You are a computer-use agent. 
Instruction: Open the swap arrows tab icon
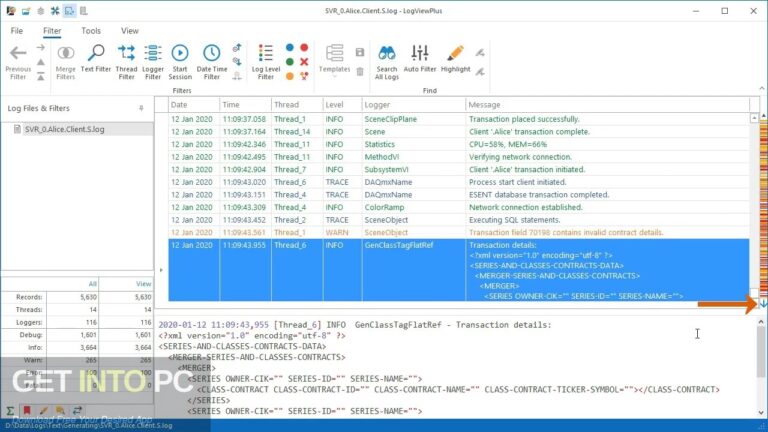pos(77,410)
